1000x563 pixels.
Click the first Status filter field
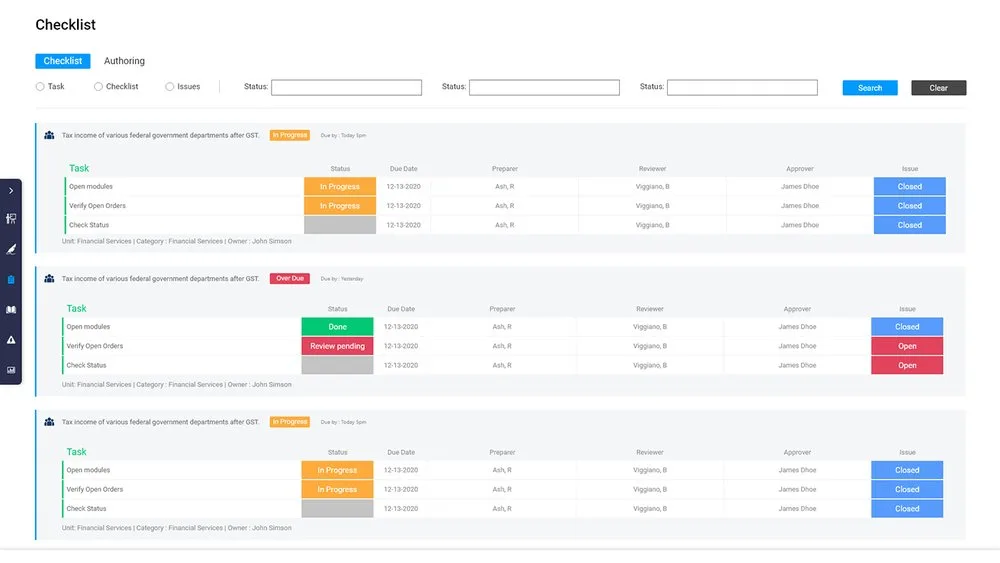(x=346, y=87)
